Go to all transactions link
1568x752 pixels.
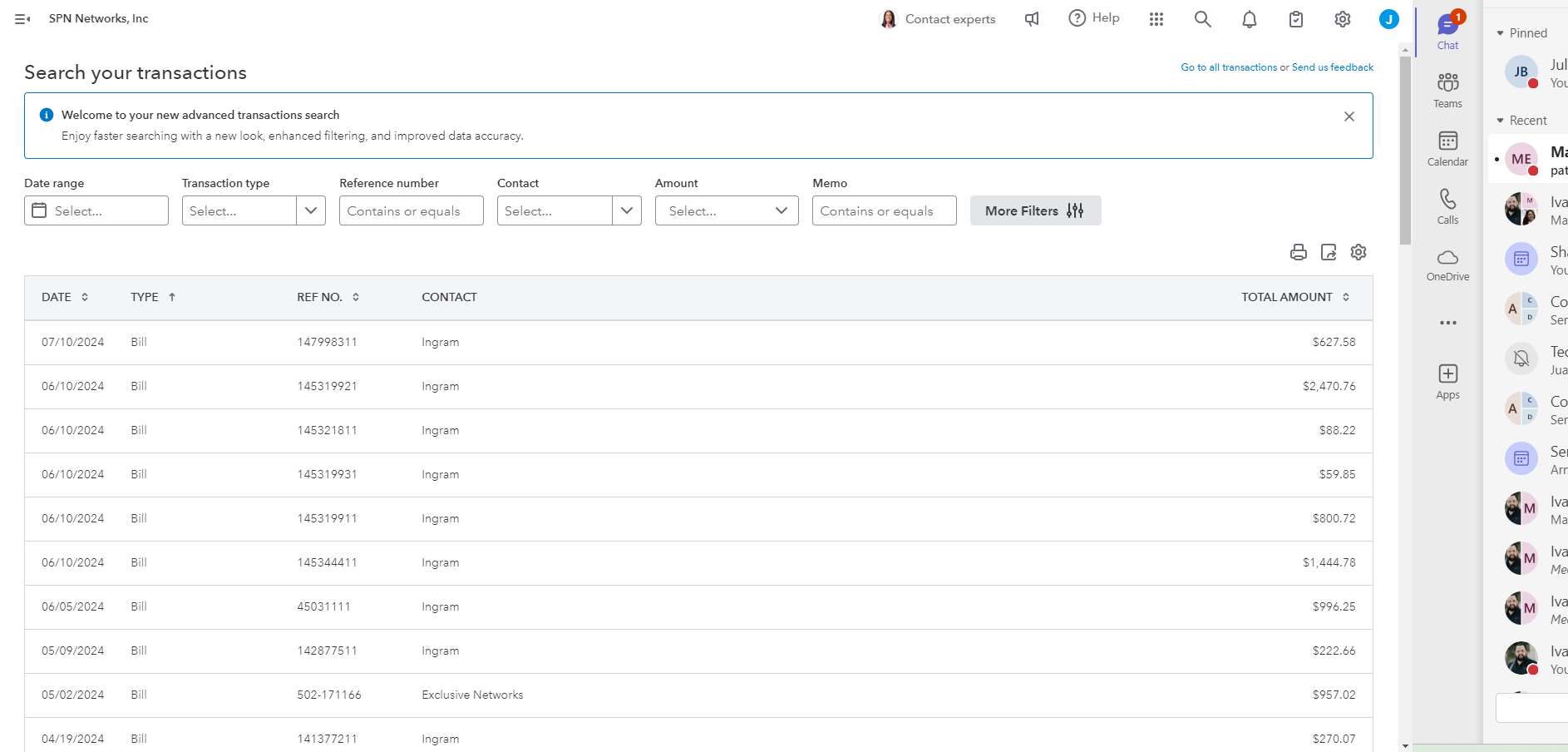point(1229,67)
